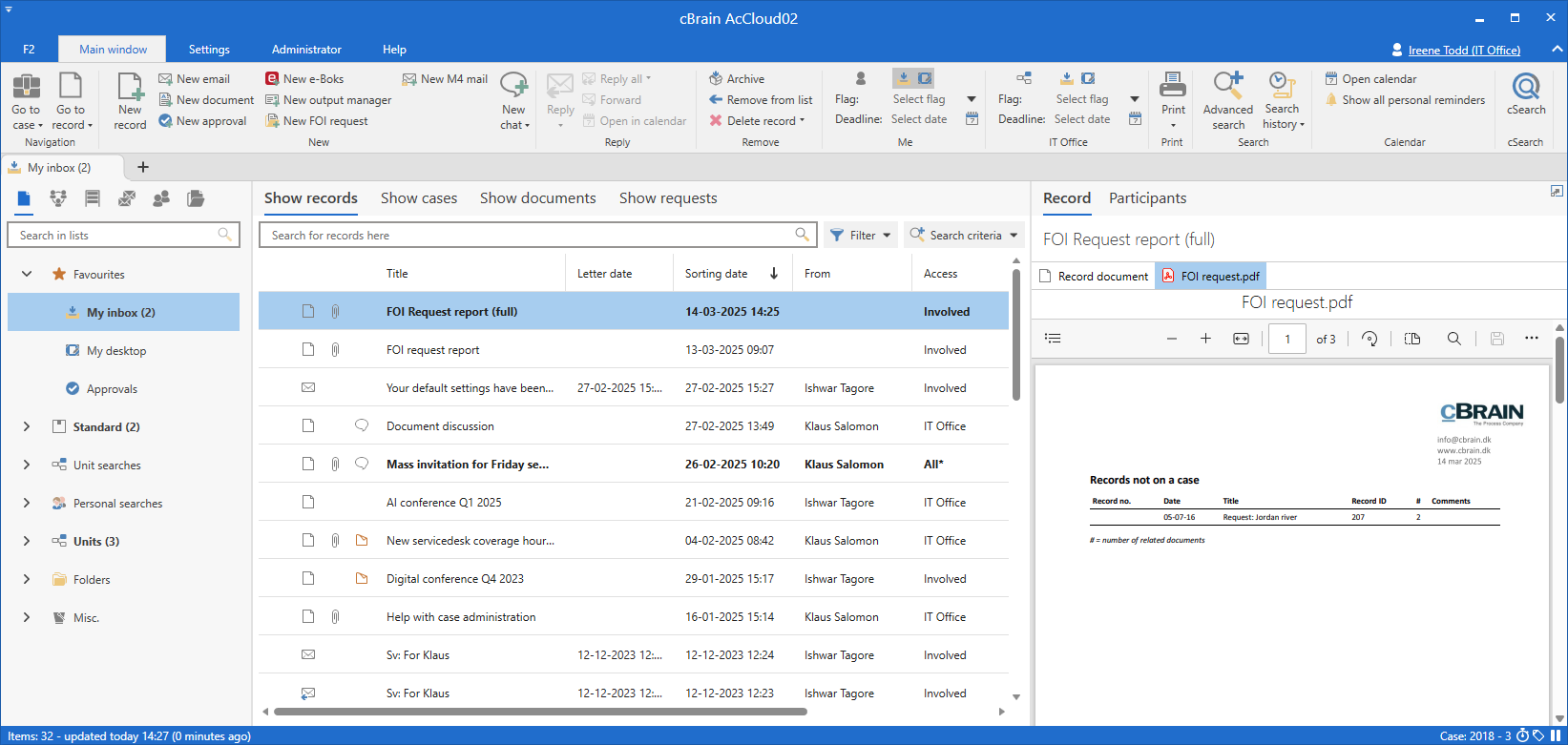Click the Ireene Todd user link
The width and height of the screenshot is (1568, 745).
(1463, 51)
